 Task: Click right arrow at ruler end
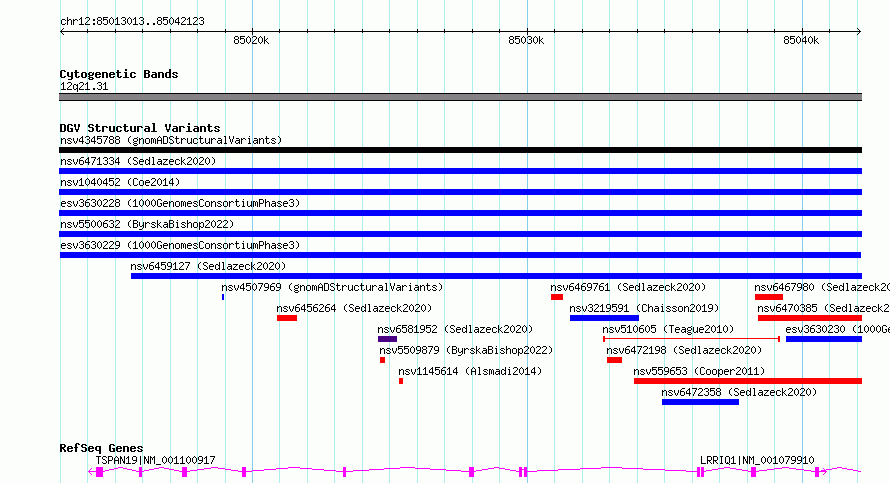[x=859, y=32]
